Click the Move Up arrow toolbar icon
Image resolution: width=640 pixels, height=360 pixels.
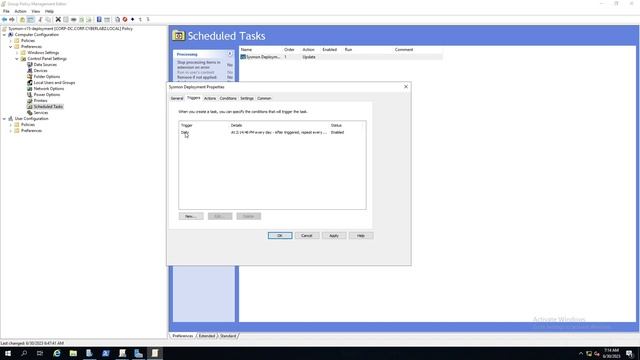pyautogui.click(x=140, y=19)
